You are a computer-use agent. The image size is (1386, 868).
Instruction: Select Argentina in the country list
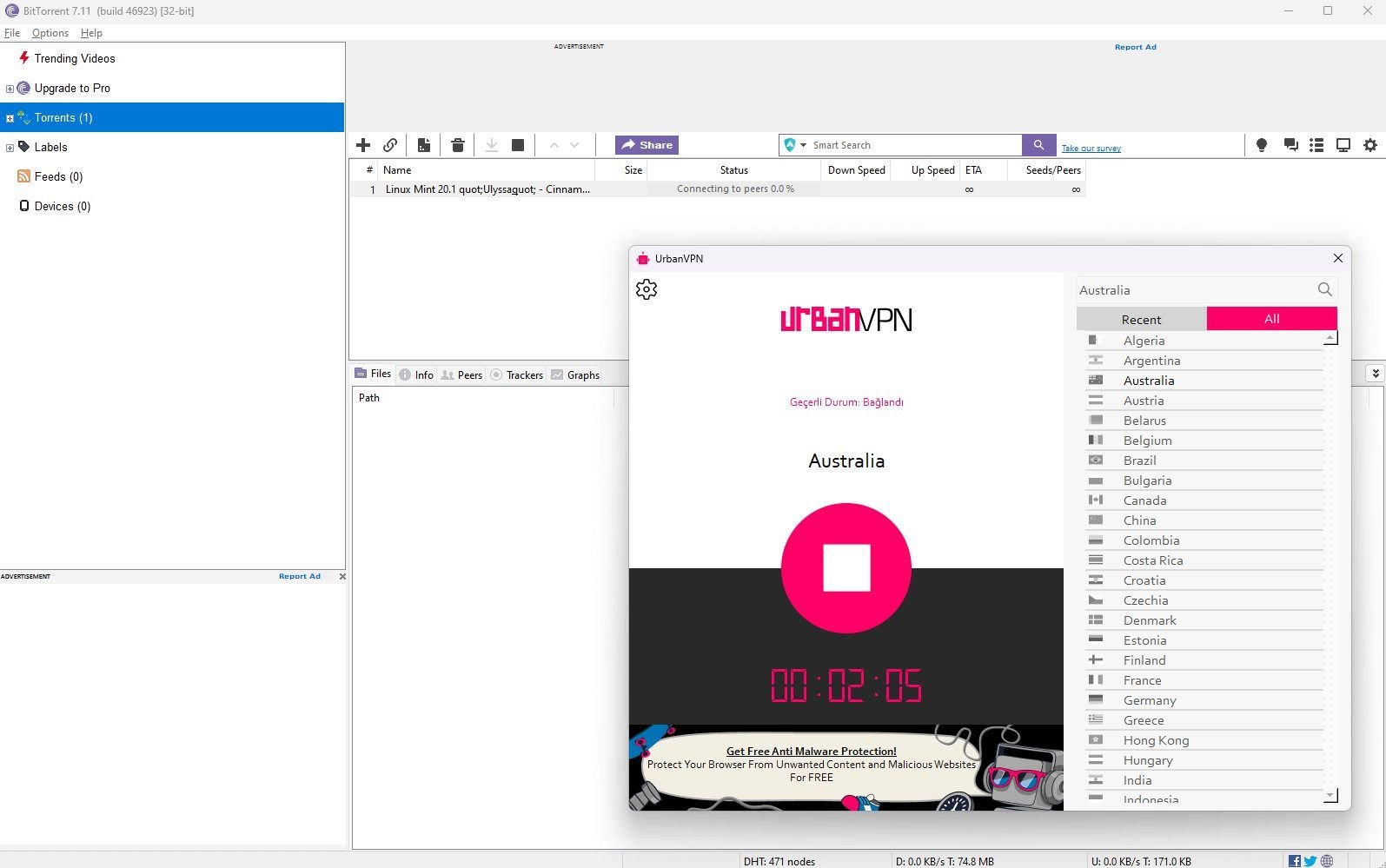click(x=1204, y=361)
